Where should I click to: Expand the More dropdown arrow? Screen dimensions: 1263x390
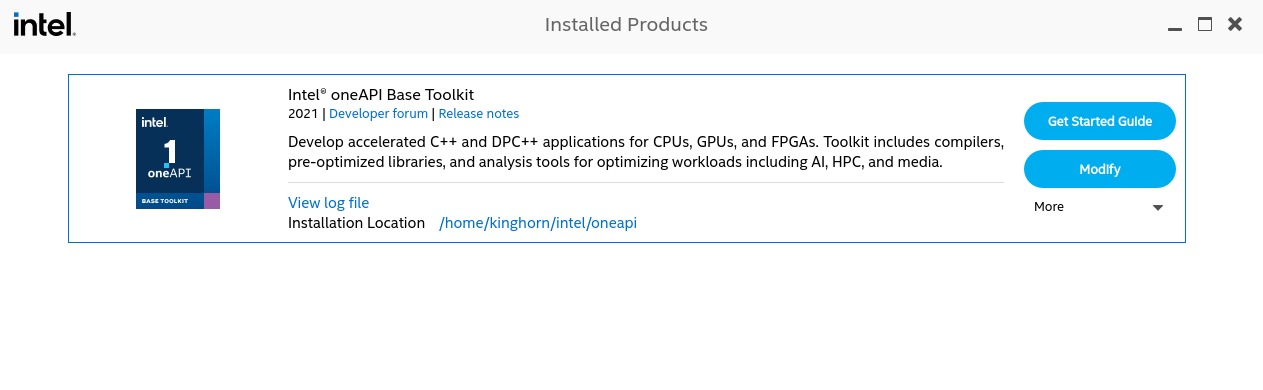[1158, 208]
